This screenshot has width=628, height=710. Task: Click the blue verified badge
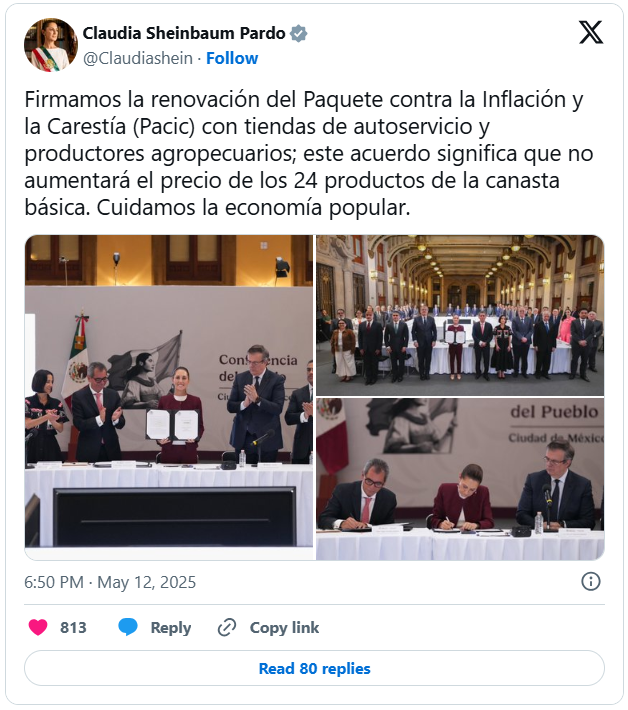coord(299,34)
